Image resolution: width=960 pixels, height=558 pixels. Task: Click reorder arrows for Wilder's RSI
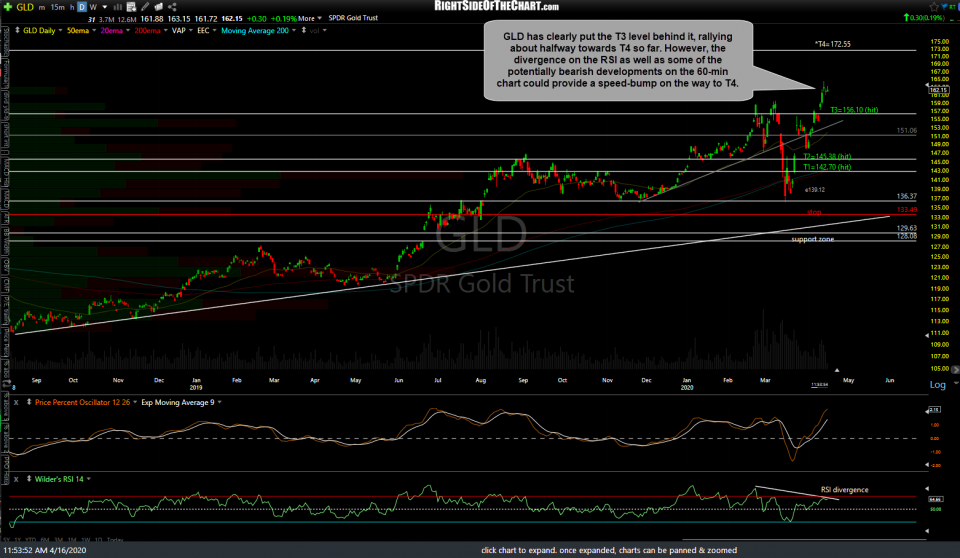[x=29, y=479]
